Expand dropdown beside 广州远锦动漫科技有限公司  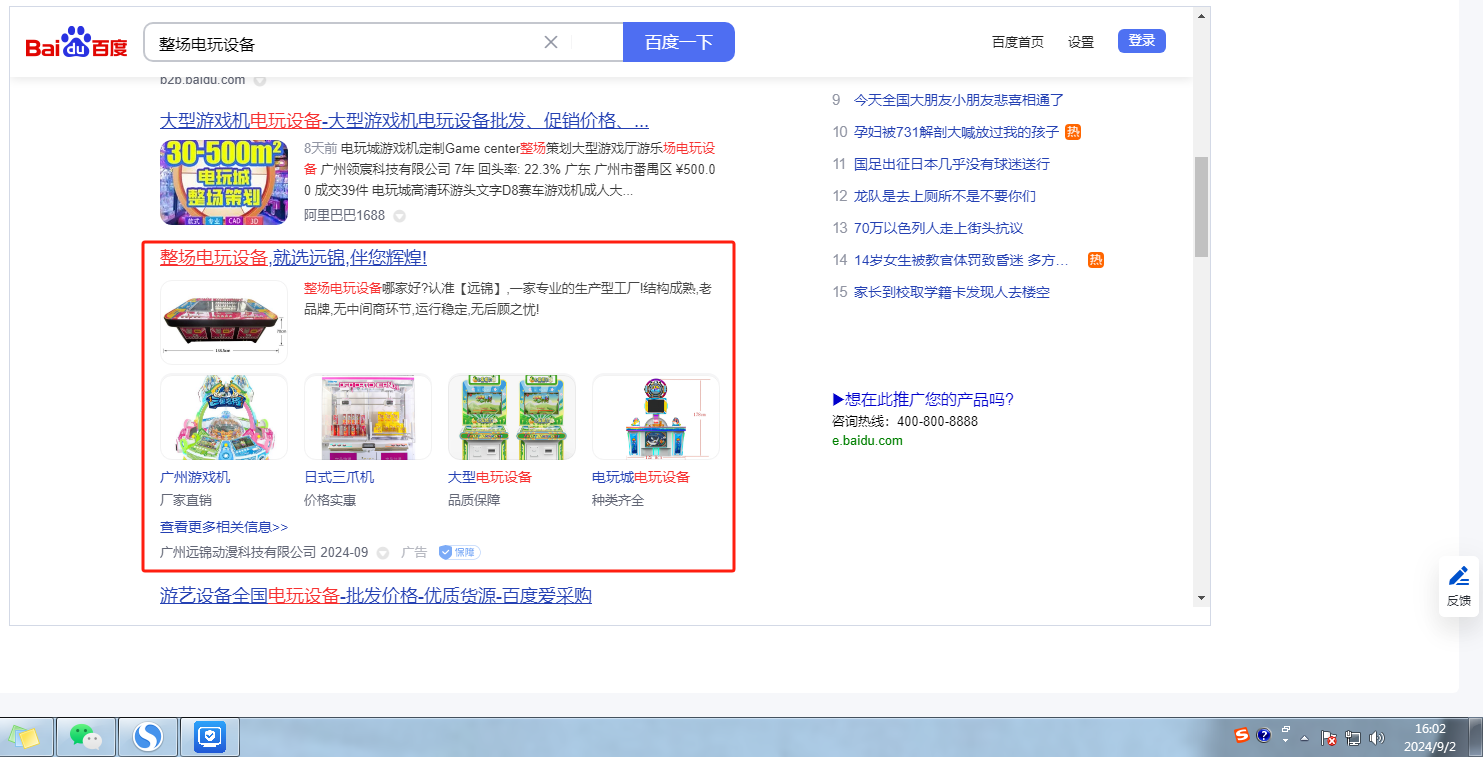coord(383,553)
